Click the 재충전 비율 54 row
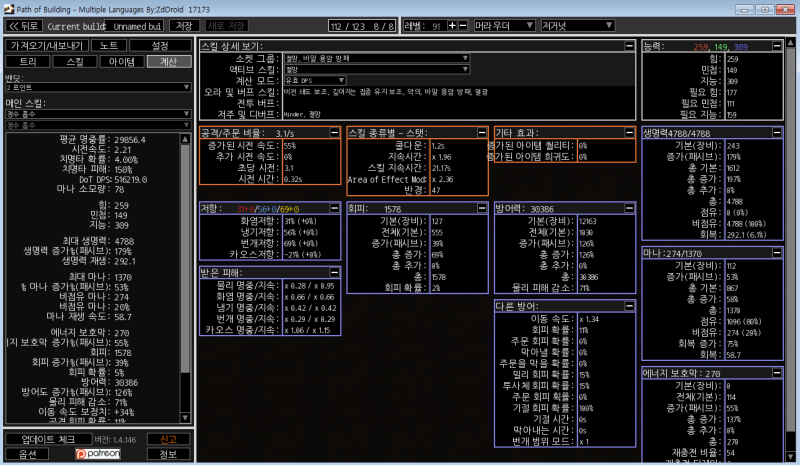The height and width of the screenshot is (465, 800). pos(712,453)
